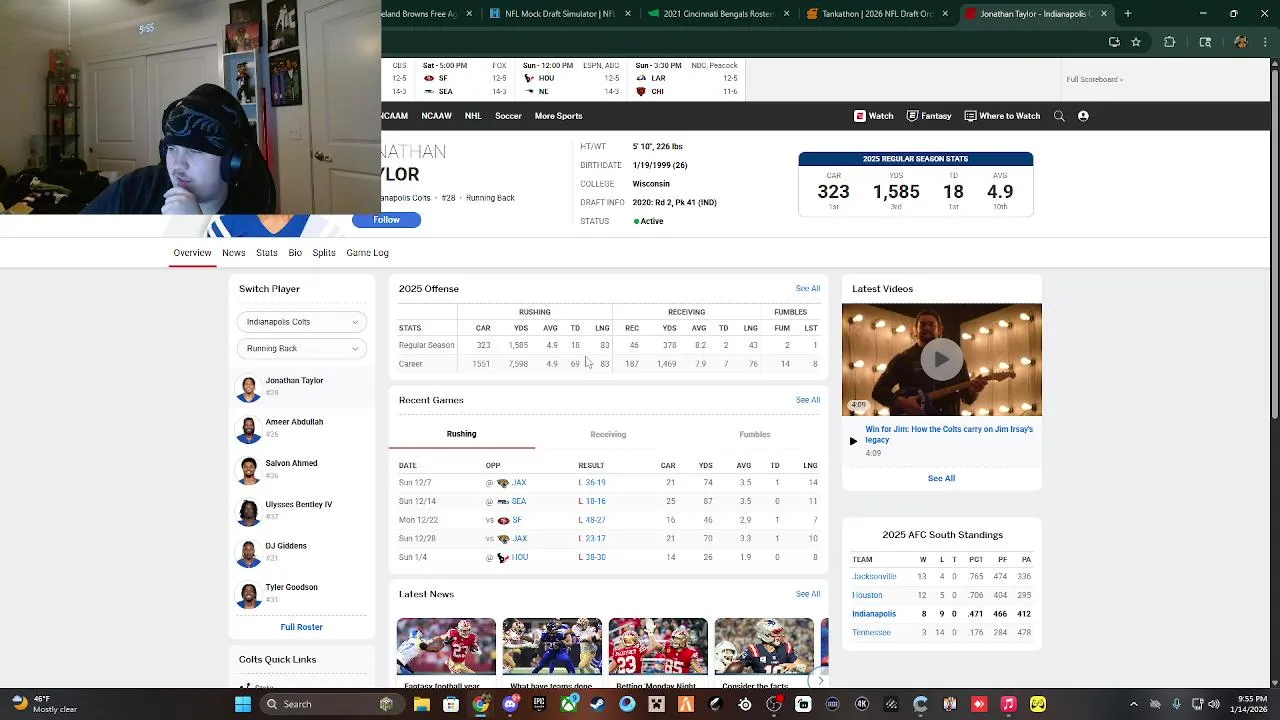Image resolution: width=1280 pixels, height=720 pixels.
Task: Open Minecraft launcher from the taskbar
Action: (x=656, y=704)
